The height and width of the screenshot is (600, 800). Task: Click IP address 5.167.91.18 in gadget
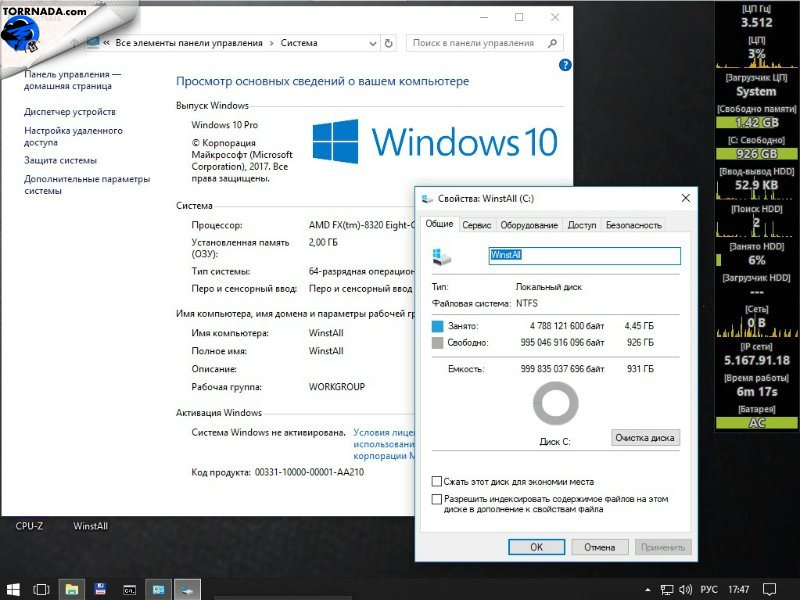[x=757, y=360]
